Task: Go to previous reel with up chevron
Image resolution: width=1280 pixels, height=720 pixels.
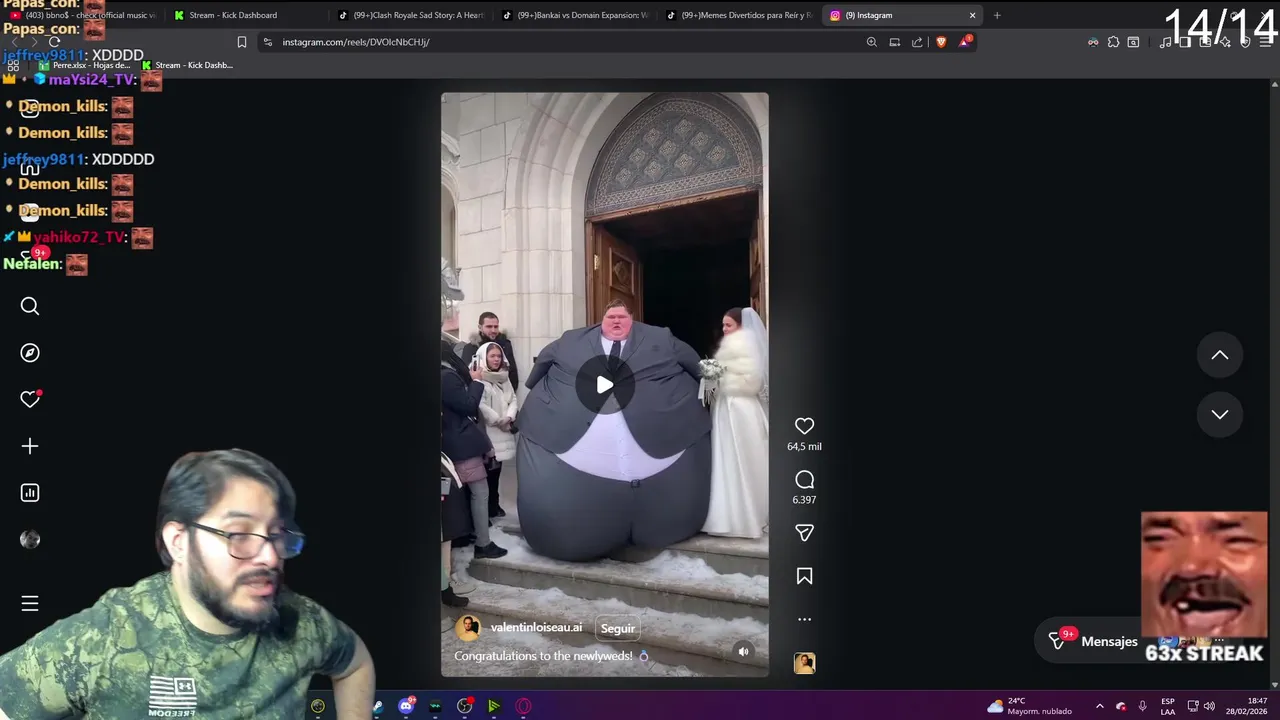Action: (1220, 355)
